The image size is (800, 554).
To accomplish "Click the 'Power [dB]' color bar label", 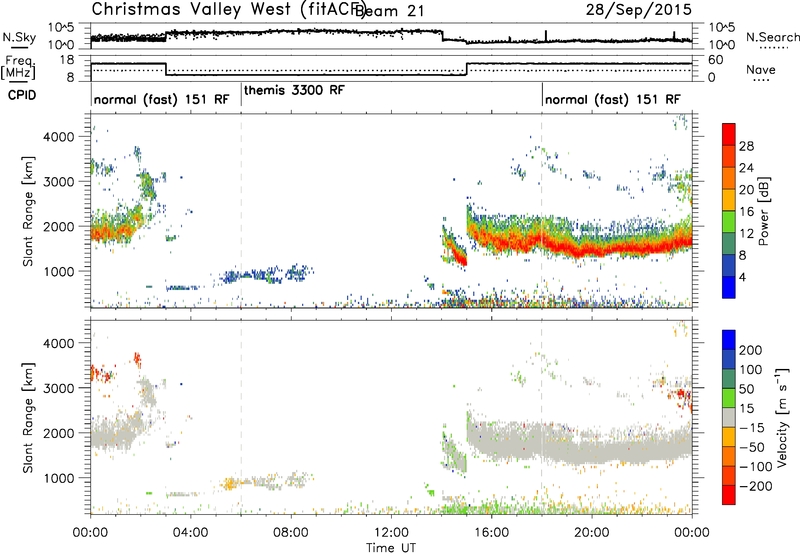I will point(763,211).
